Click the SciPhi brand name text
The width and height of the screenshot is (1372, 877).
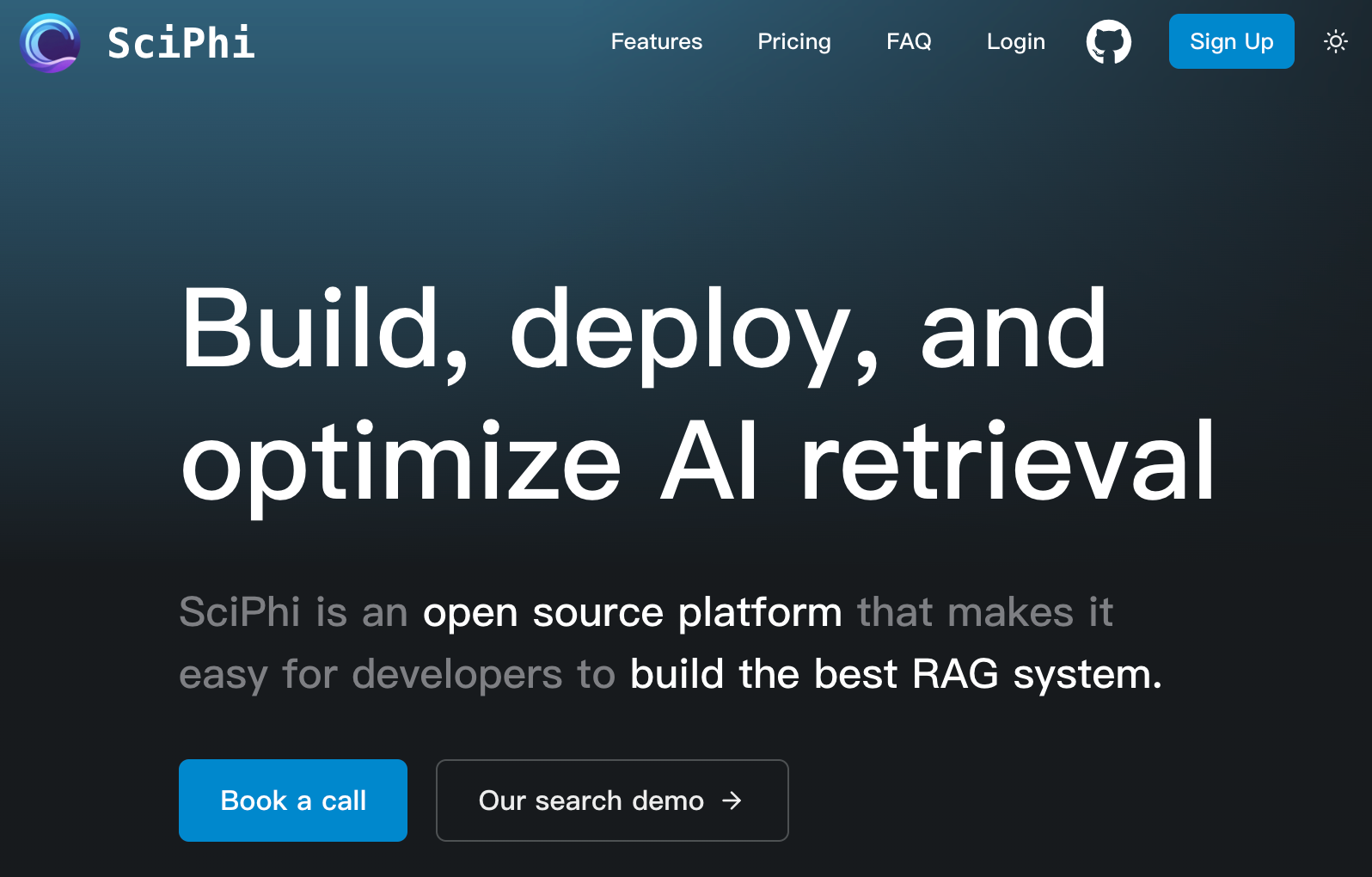[x=181, y=43]
